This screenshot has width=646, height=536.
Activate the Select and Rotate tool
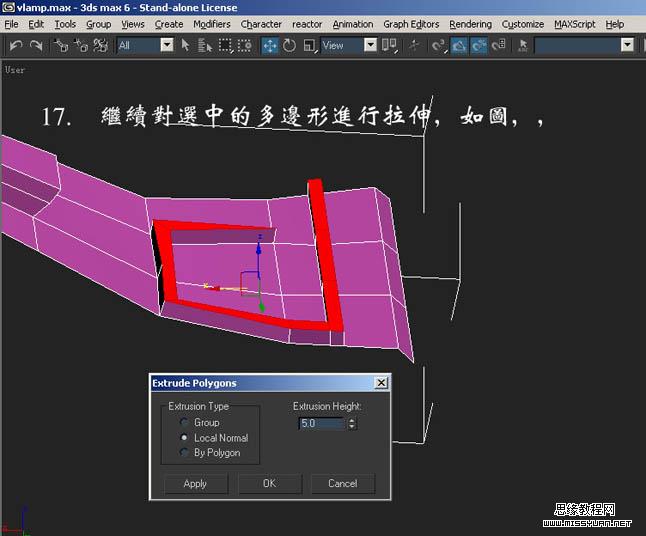pos(289,45)
